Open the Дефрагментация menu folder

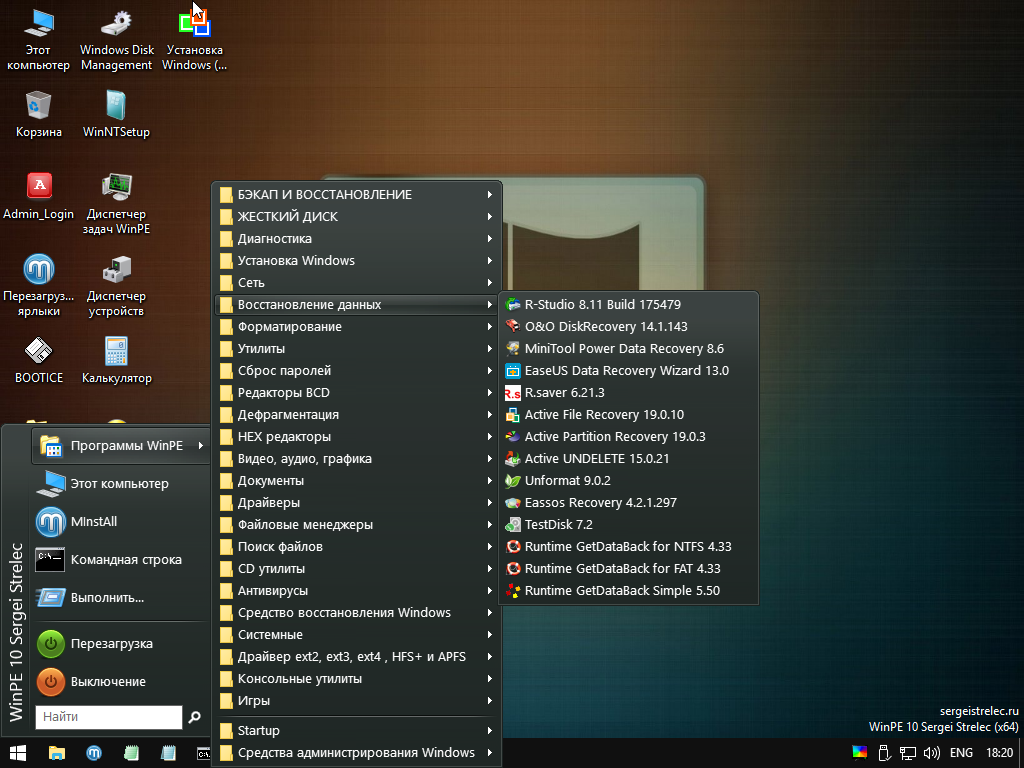[x=357, y=415]
